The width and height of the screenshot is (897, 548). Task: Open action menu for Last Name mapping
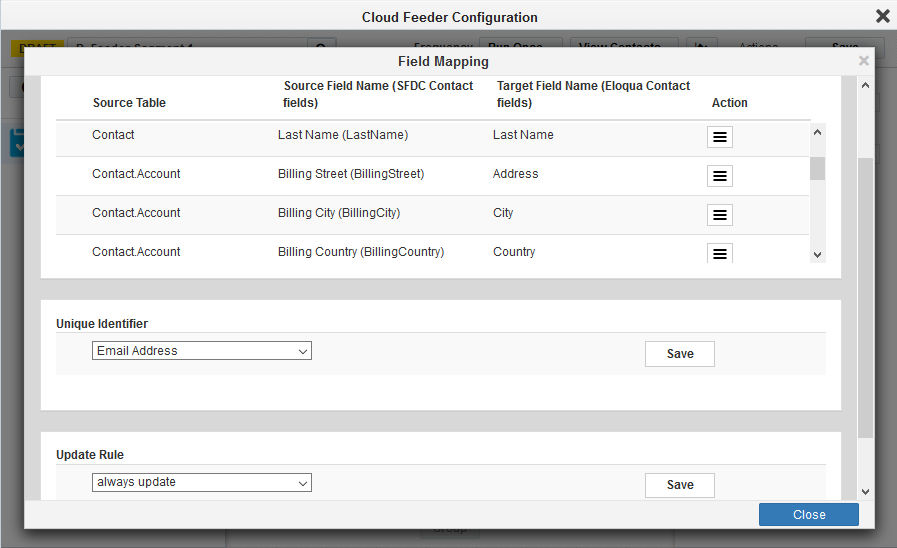coord(719,137)
